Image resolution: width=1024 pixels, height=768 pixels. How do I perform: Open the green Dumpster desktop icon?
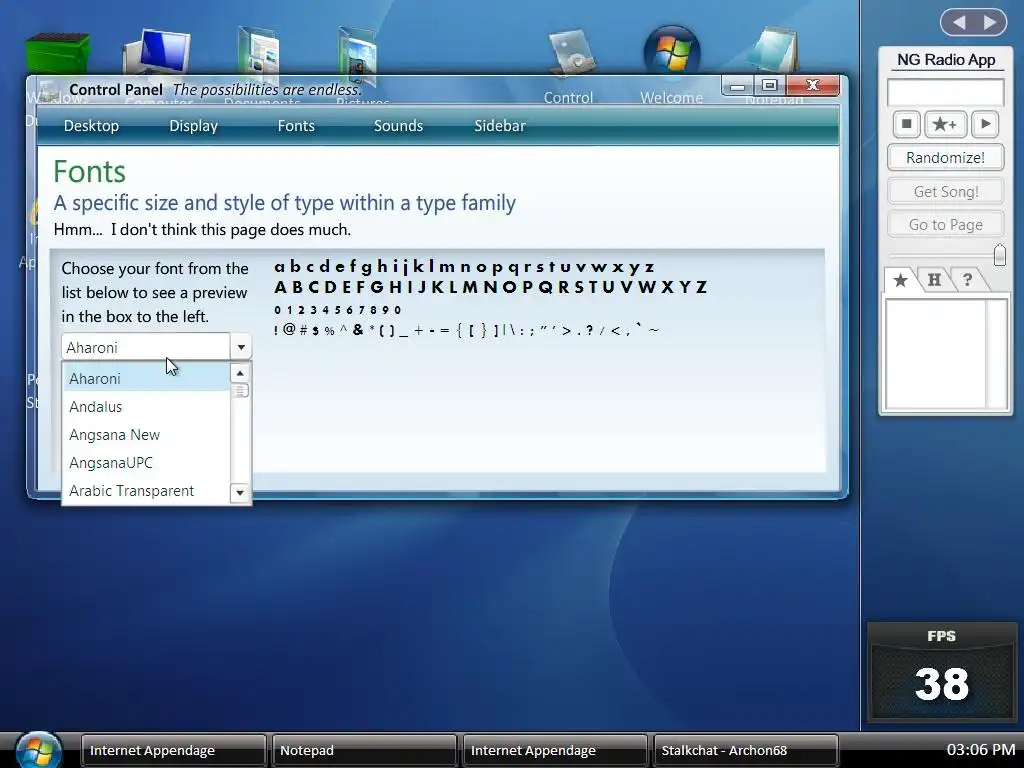point(57,54)
